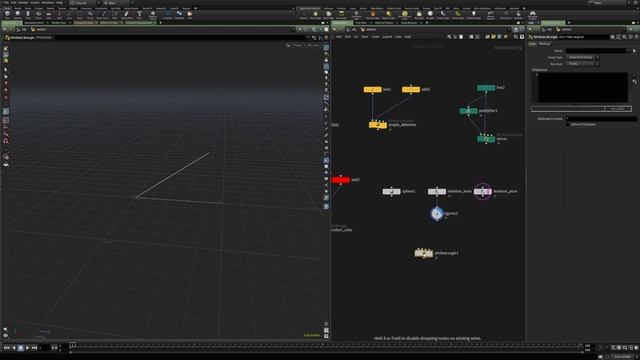The image size is (640, 360).
Task: Select the pointjitter1 node
Action: tap(469, 111)
